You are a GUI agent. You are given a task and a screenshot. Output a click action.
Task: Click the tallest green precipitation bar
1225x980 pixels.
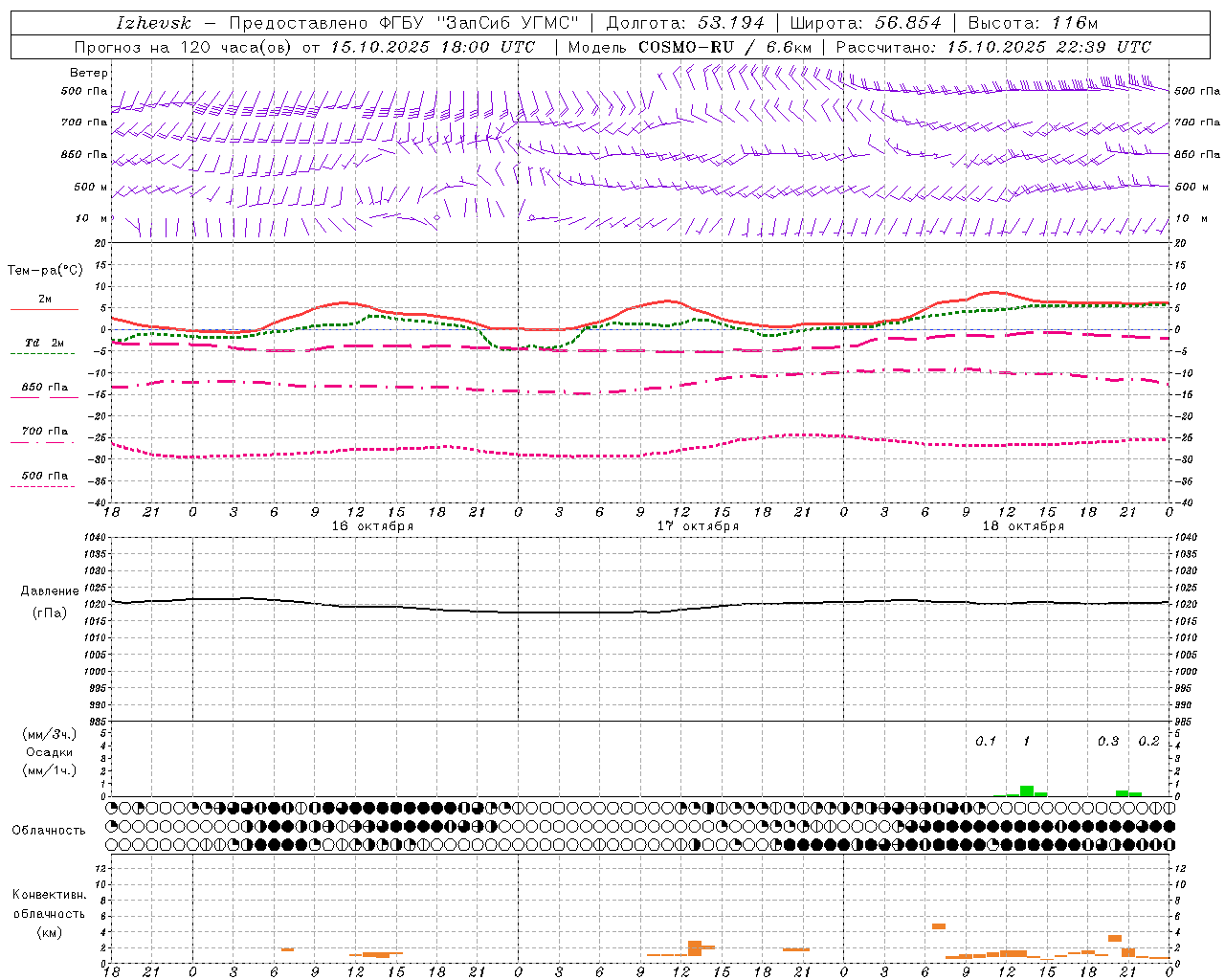1026,791
